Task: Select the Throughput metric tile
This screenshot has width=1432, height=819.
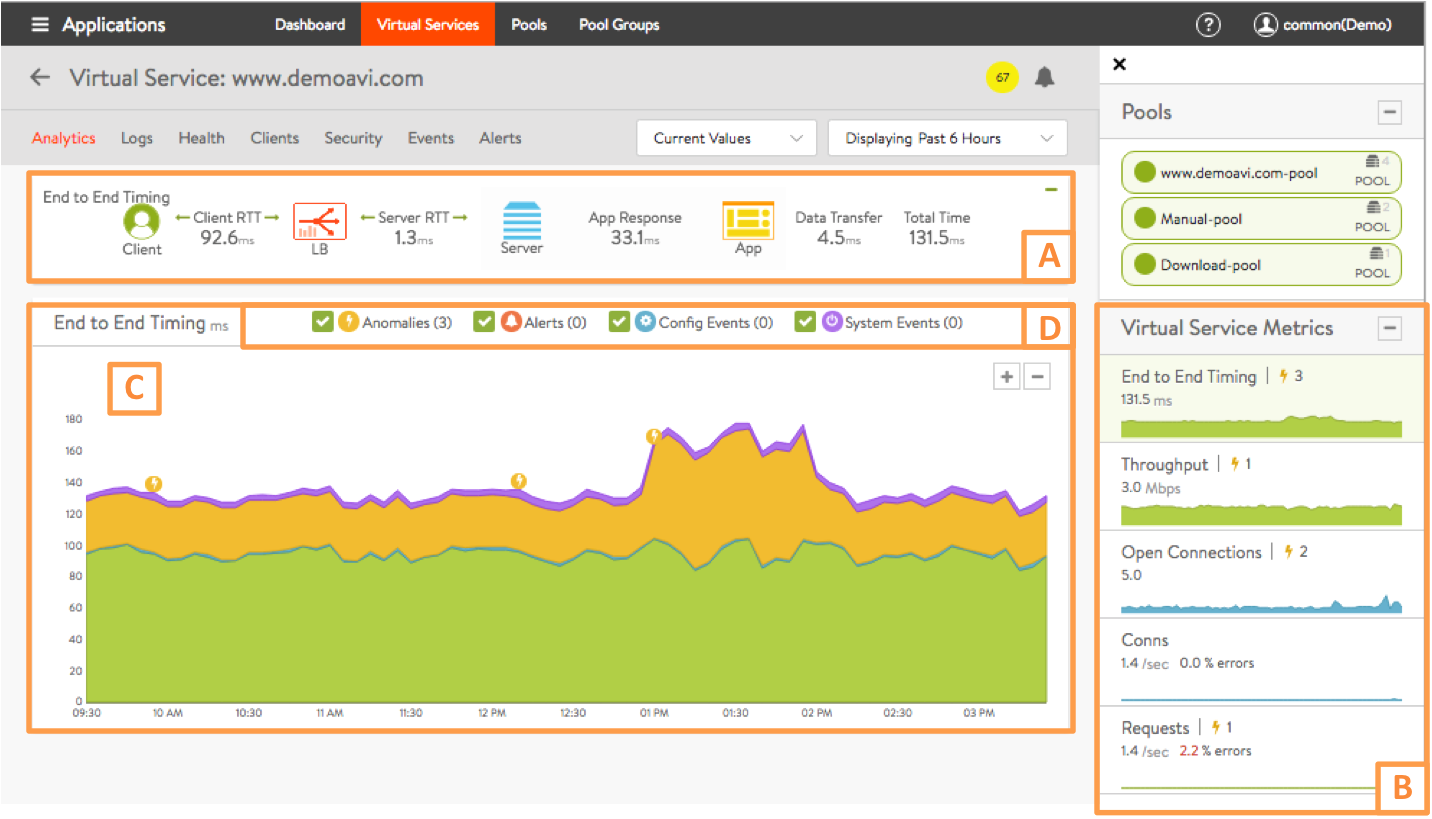Action: click(1261, 487)
